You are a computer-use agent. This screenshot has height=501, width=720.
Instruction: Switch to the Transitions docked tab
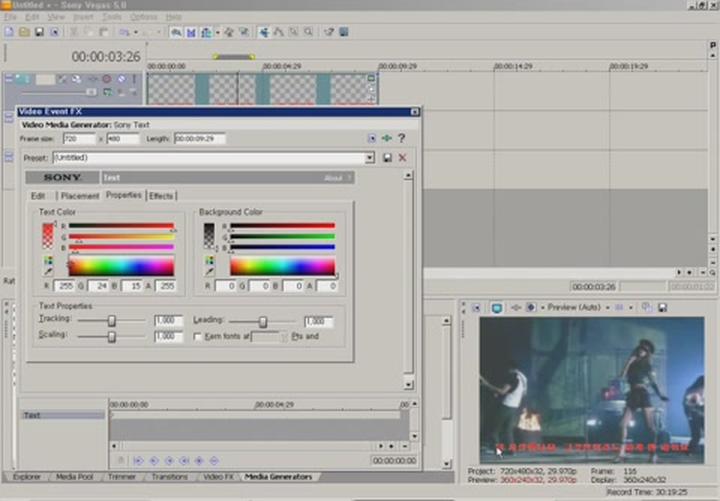tap(169, 477)
